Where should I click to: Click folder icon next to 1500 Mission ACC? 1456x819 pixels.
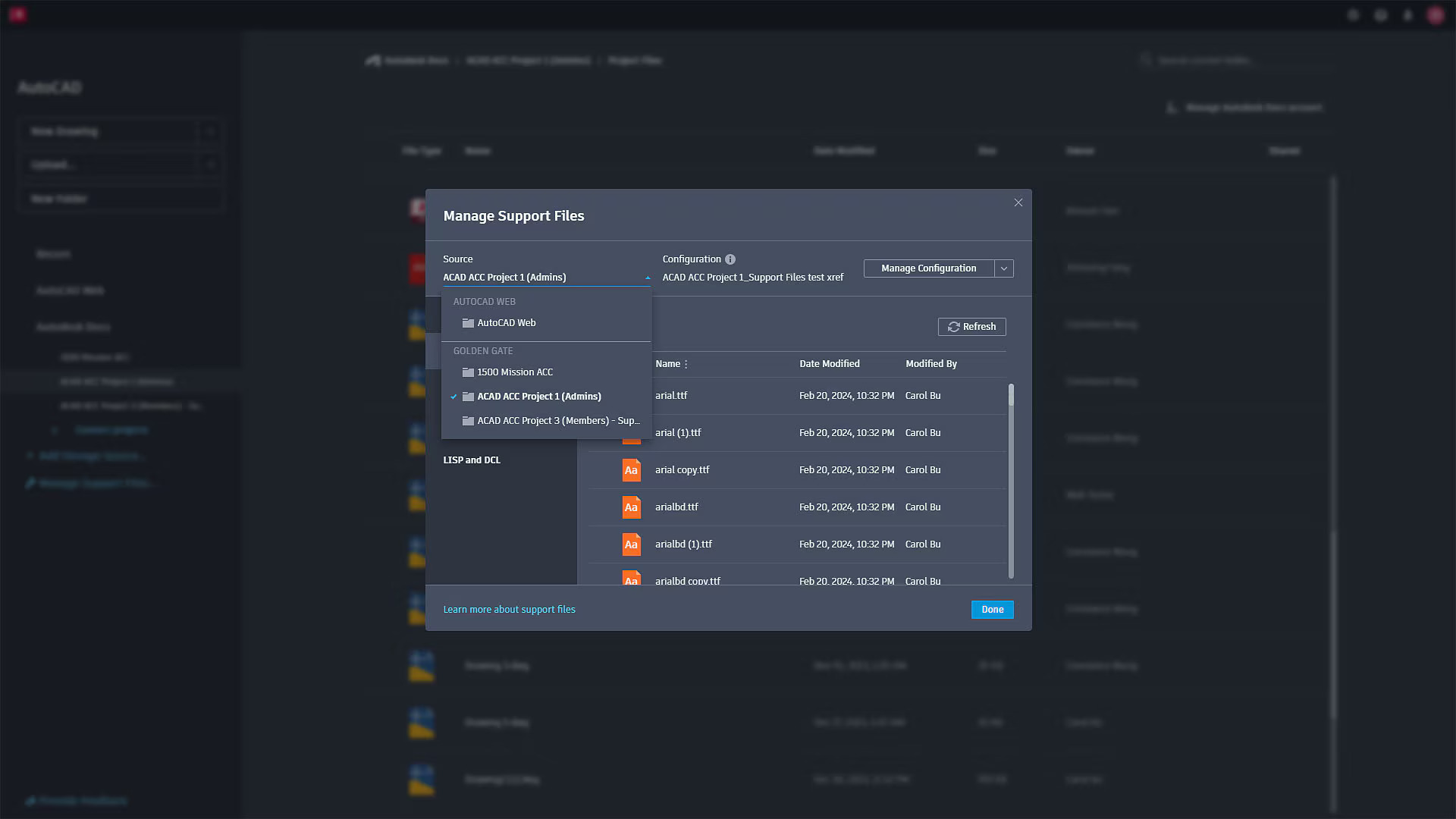point(468,372)
